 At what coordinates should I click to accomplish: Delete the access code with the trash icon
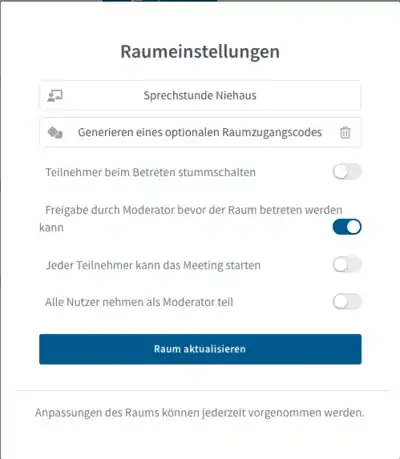(x=345, y=133)
